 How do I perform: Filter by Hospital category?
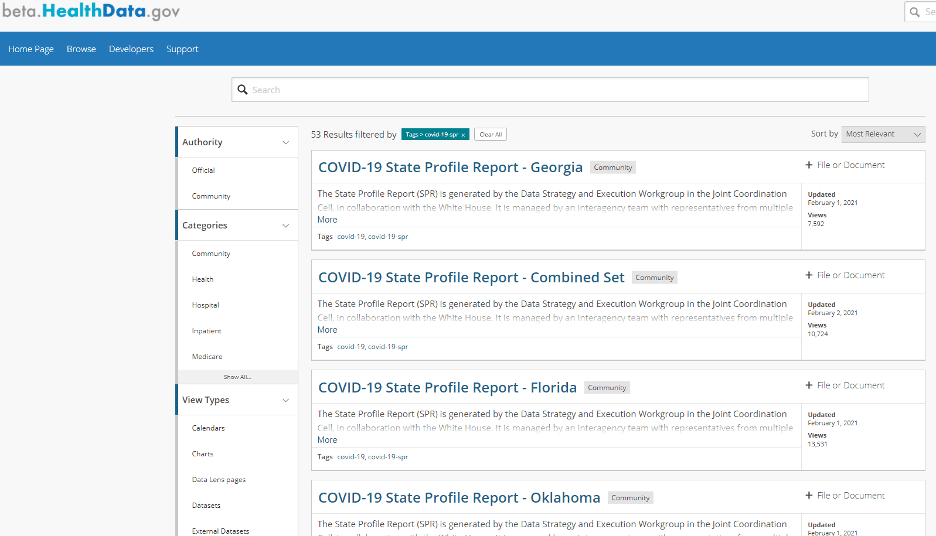click(205, 305)
